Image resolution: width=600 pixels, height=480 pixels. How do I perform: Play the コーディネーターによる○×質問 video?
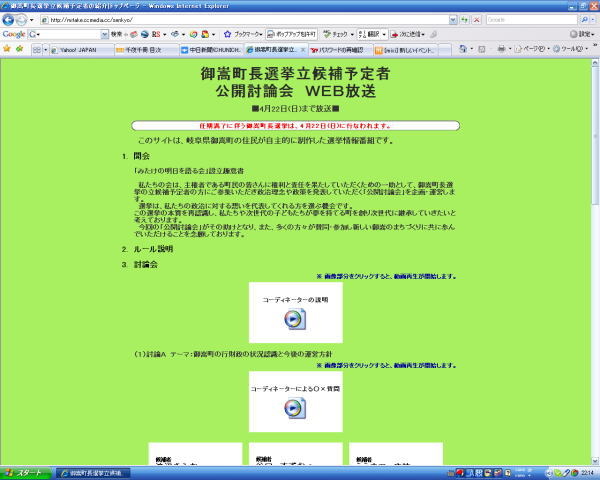pyautogui.click(x=295, y=406)
